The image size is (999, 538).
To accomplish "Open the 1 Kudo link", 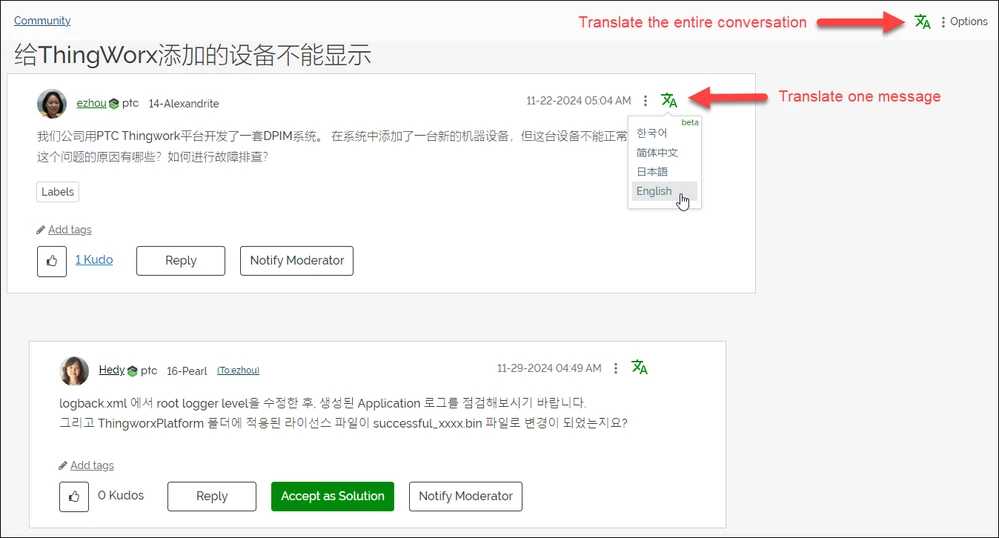I will point(94,260).
